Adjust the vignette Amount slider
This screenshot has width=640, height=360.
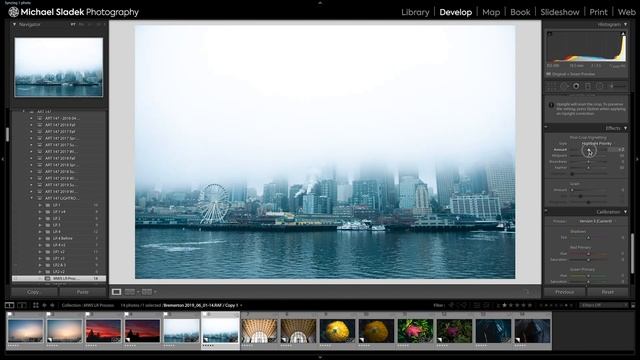tap(588, 150)
